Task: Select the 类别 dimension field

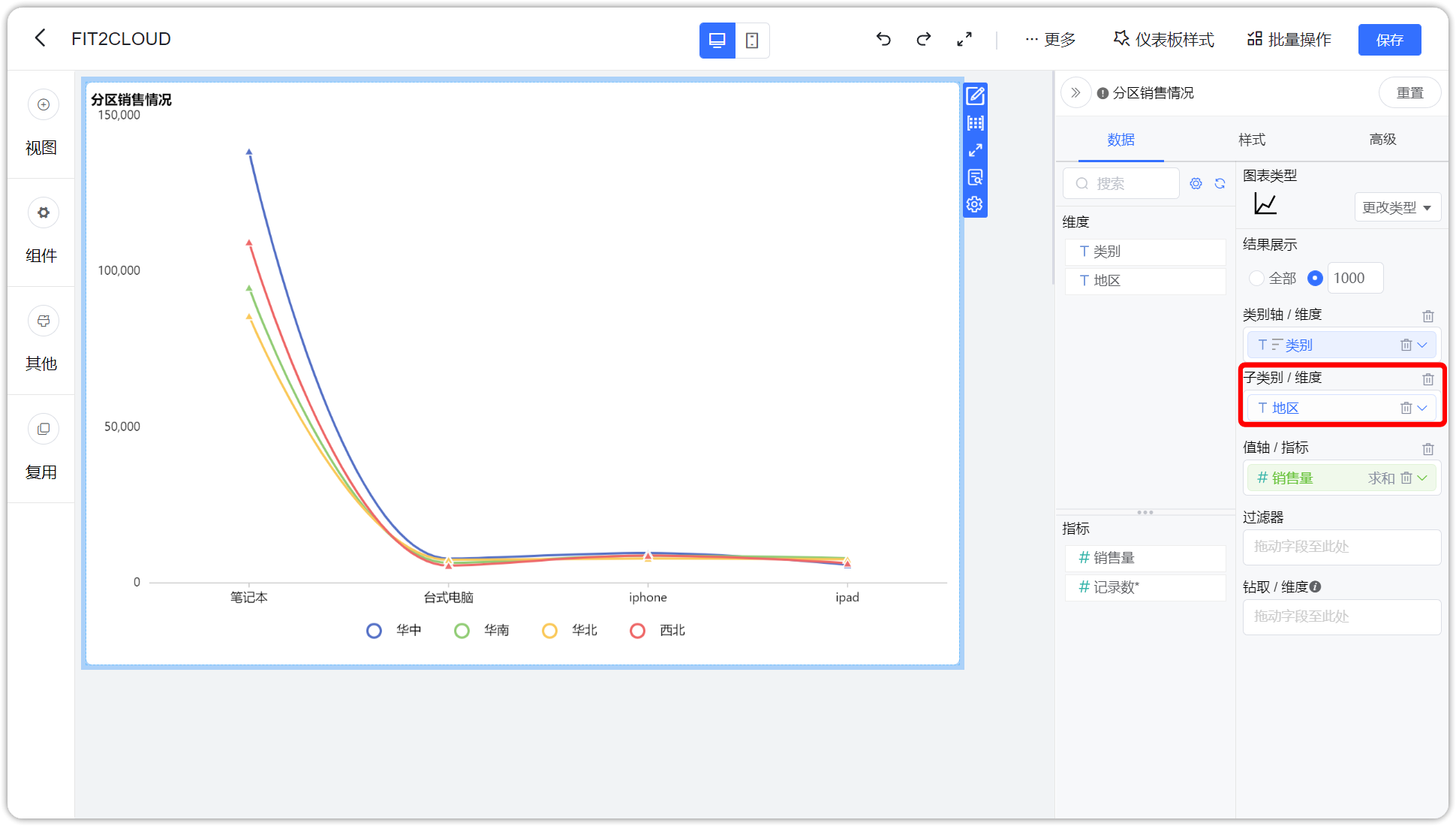Action: pos(1145,252)
